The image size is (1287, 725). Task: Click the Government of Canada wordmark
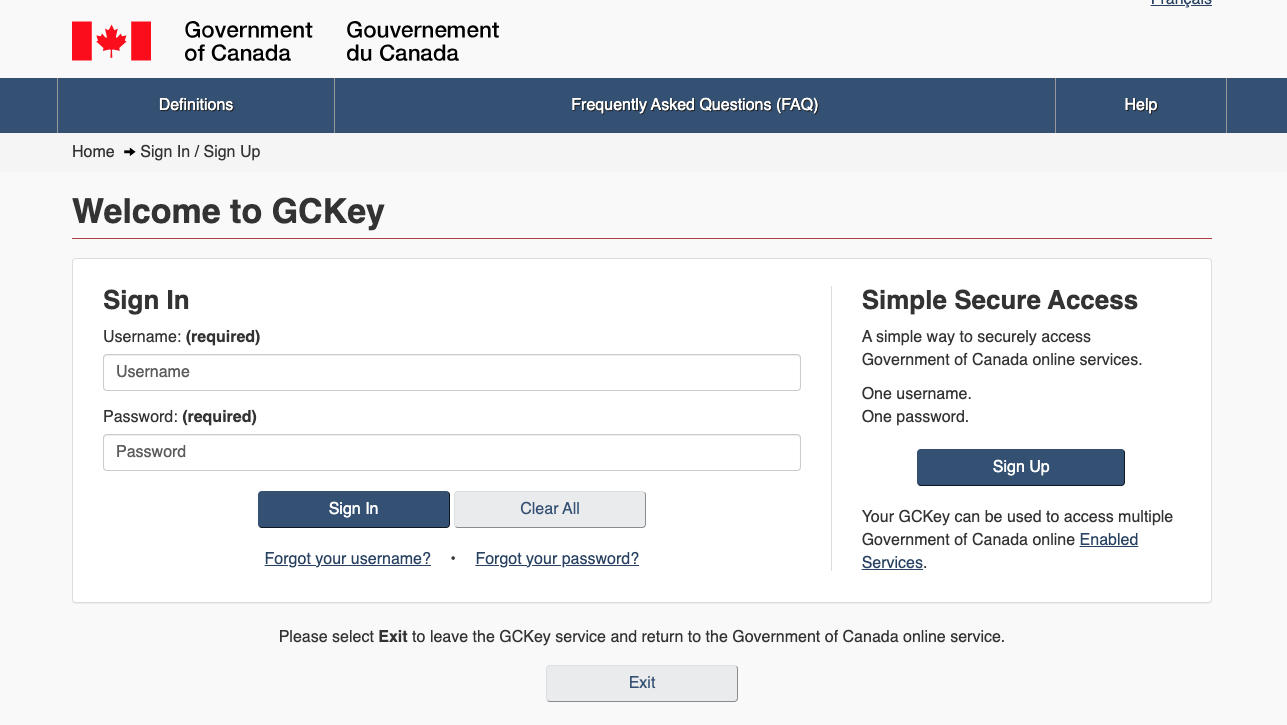248,42
